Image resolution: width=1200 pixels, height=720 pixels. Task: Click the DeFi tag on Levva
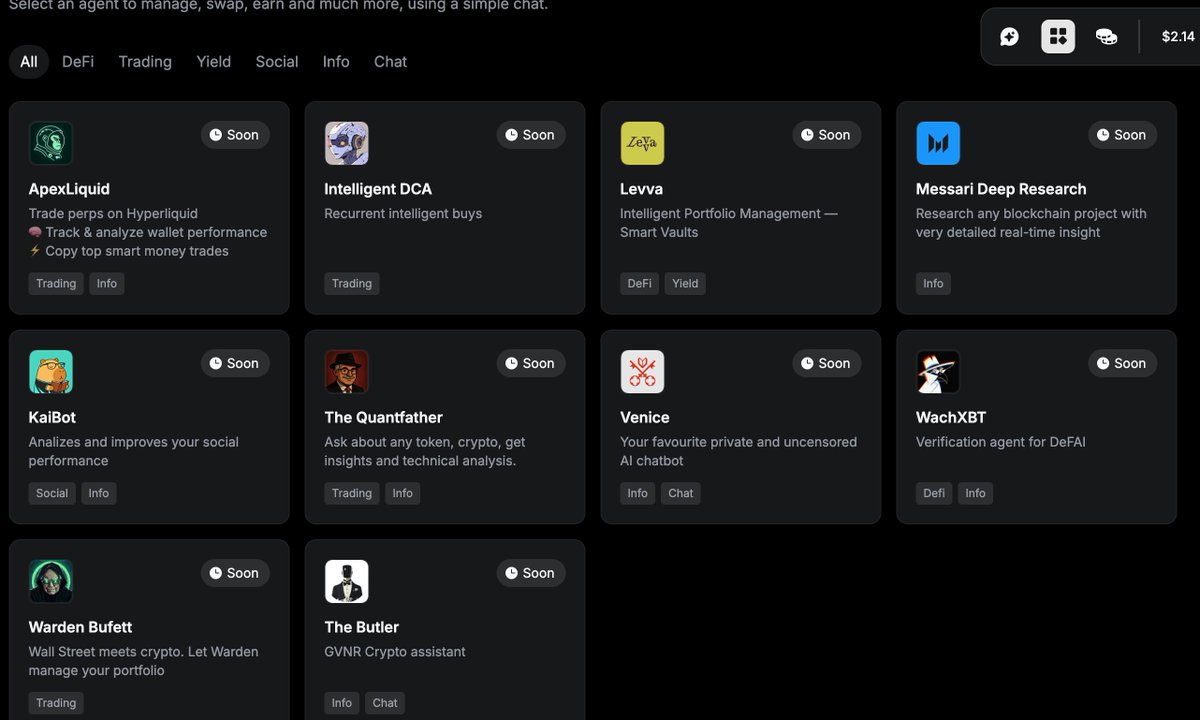point(639,284)
